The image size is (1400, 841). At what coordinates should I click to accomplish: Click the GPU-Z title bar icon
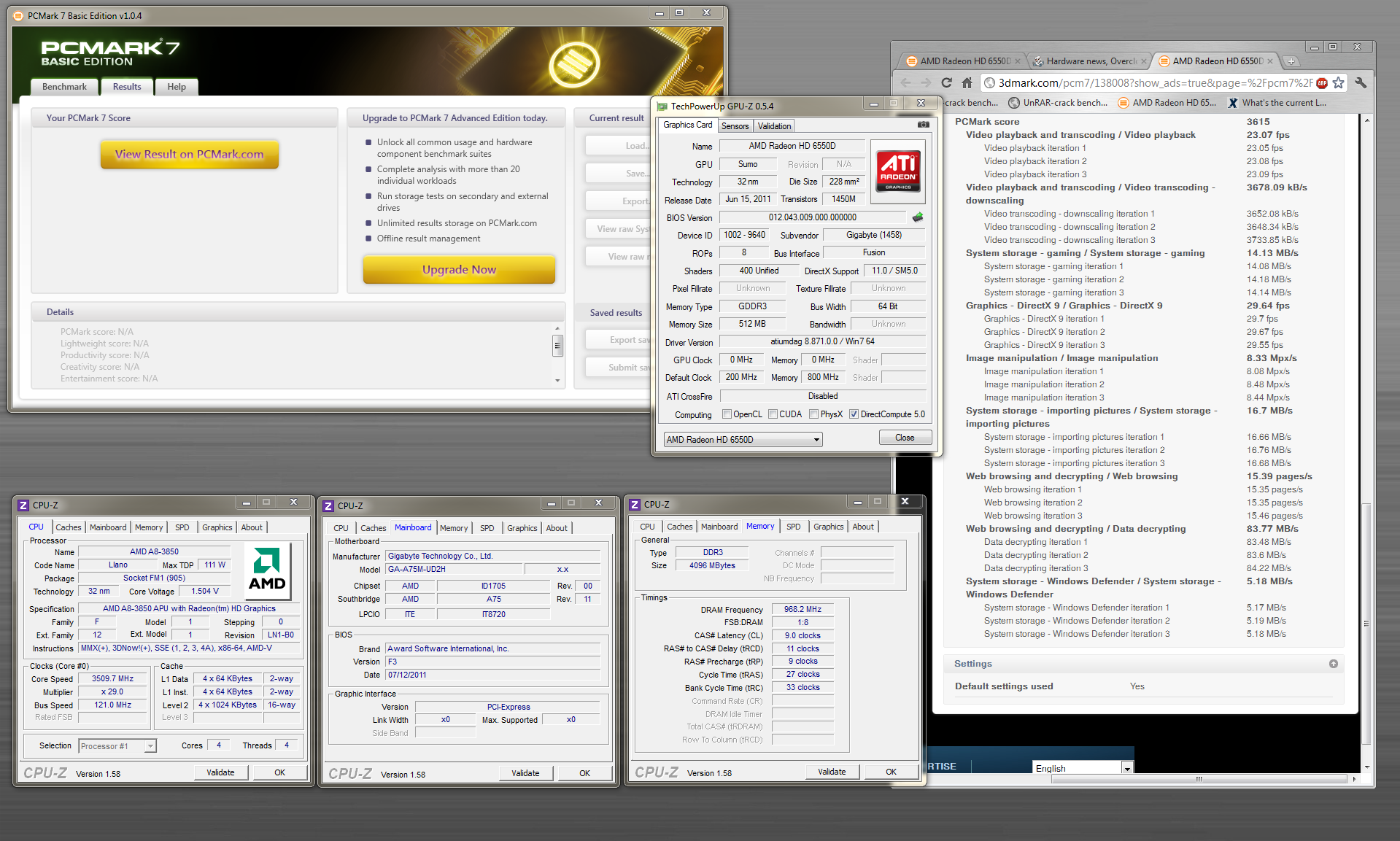coord(662,106)
